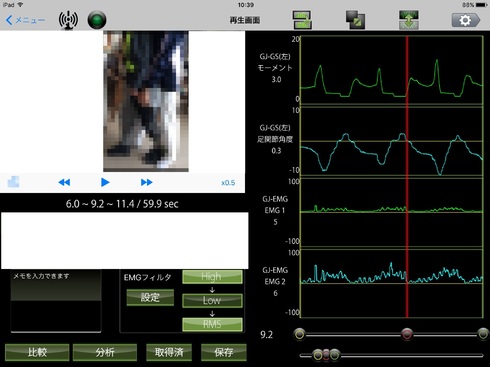This screenshot has height=367, width=490.
Task: Tap the memo input field
Action: click(56, 301)
